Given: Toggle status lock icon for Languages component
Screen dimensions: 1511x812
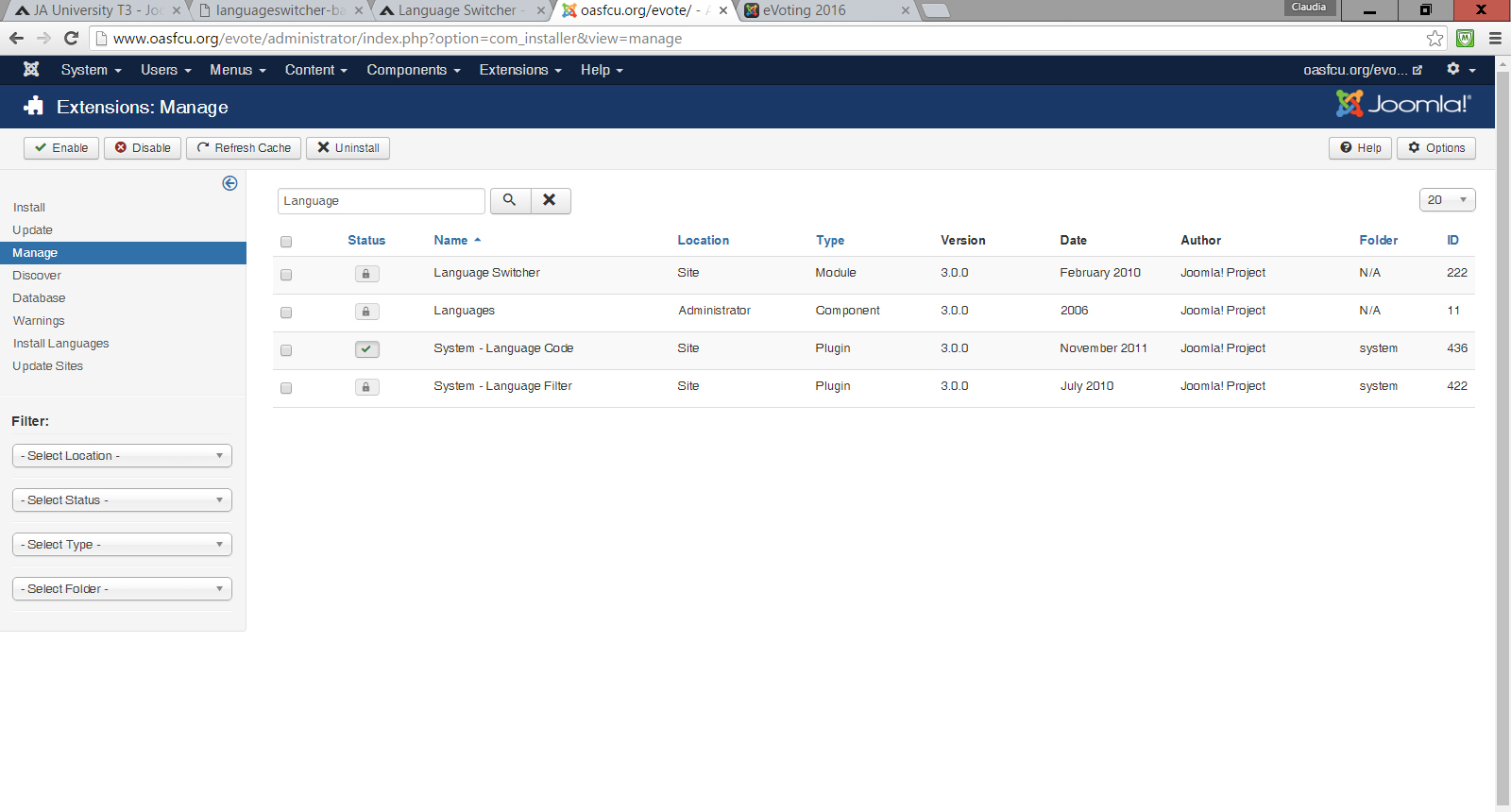Looking at the screenshot, I should pyautogui.click(x=366, y=312).
